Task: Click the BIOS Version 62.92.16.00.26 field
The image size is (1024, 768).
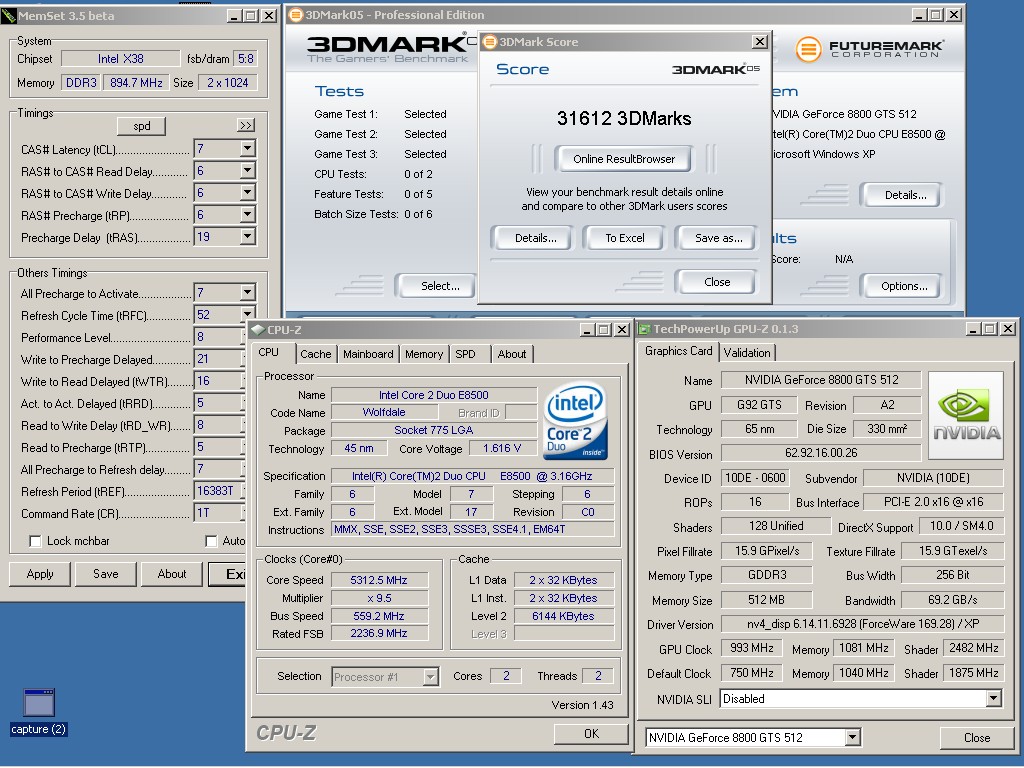Action: [x=821, y=453]
